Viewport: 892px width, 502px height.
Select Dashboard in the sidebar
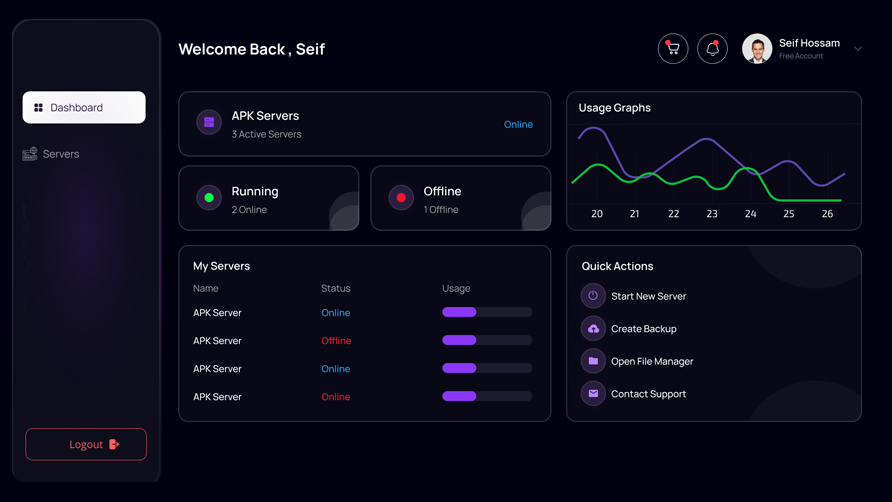point(84,108)
